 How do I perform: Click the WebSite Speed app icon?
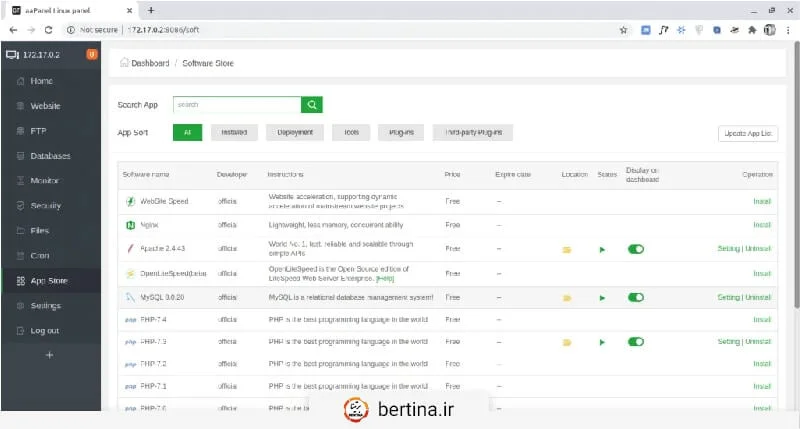(131, 201)
